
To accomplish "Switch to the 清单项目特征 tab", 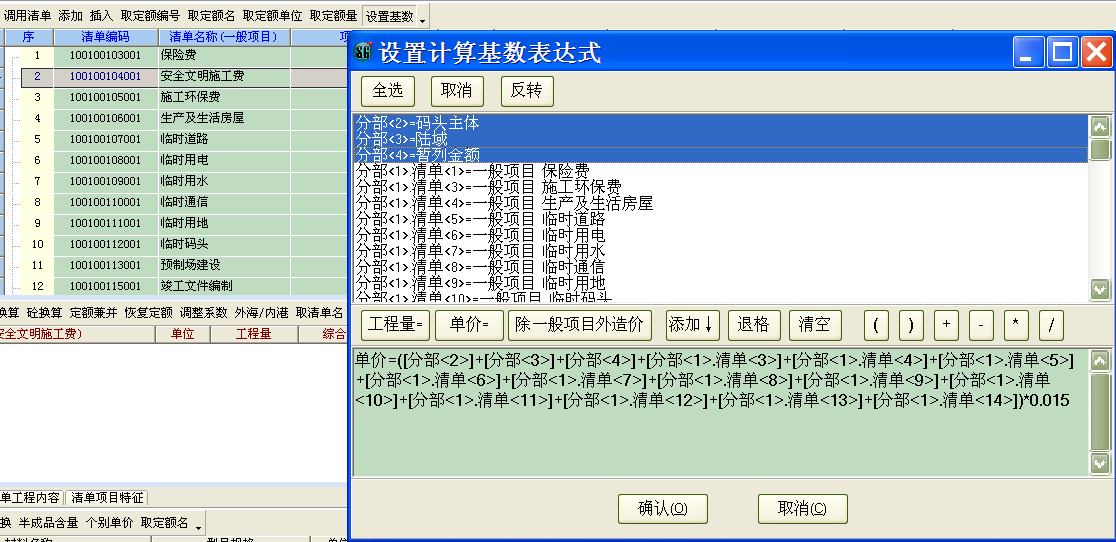I will click(x=107, y=497).
